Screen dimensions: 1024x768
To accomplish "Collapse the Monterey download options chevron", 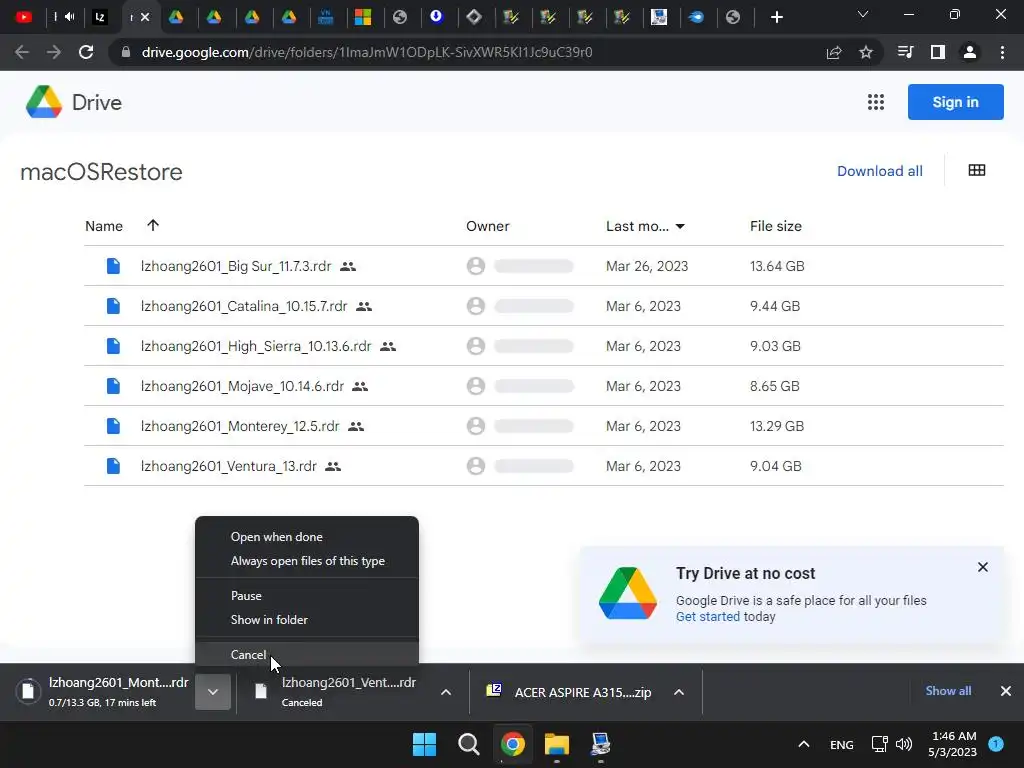I will pos(213,692).
